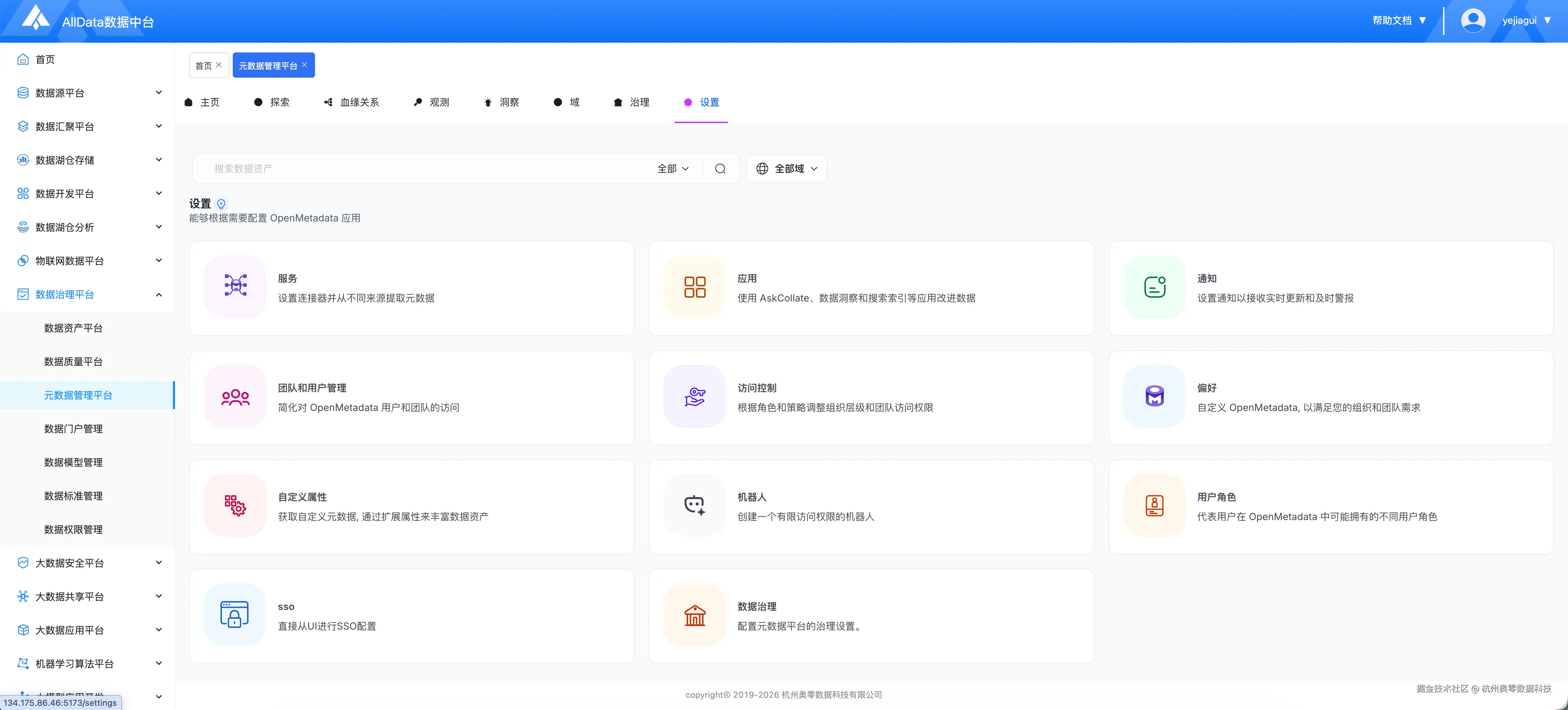The height and width of the screenshot is (710, 1568).
Task: Click the lightbulb hint icon beside 设置
Action: click(221, 204)
